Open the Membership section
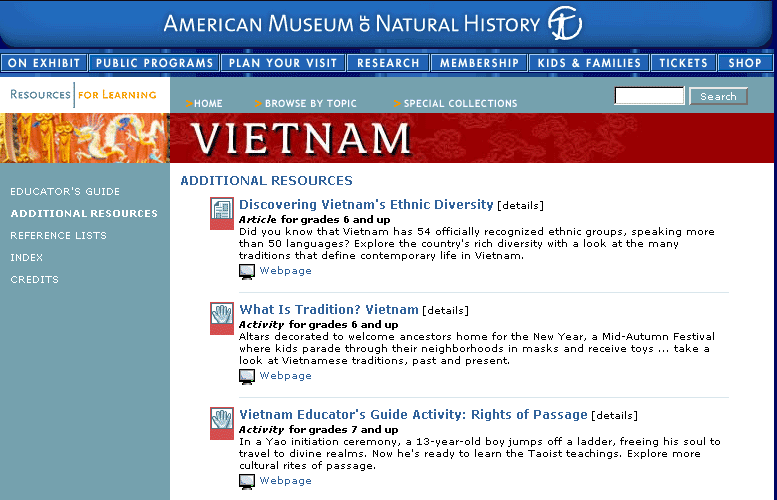 click(x=479, y=63)
